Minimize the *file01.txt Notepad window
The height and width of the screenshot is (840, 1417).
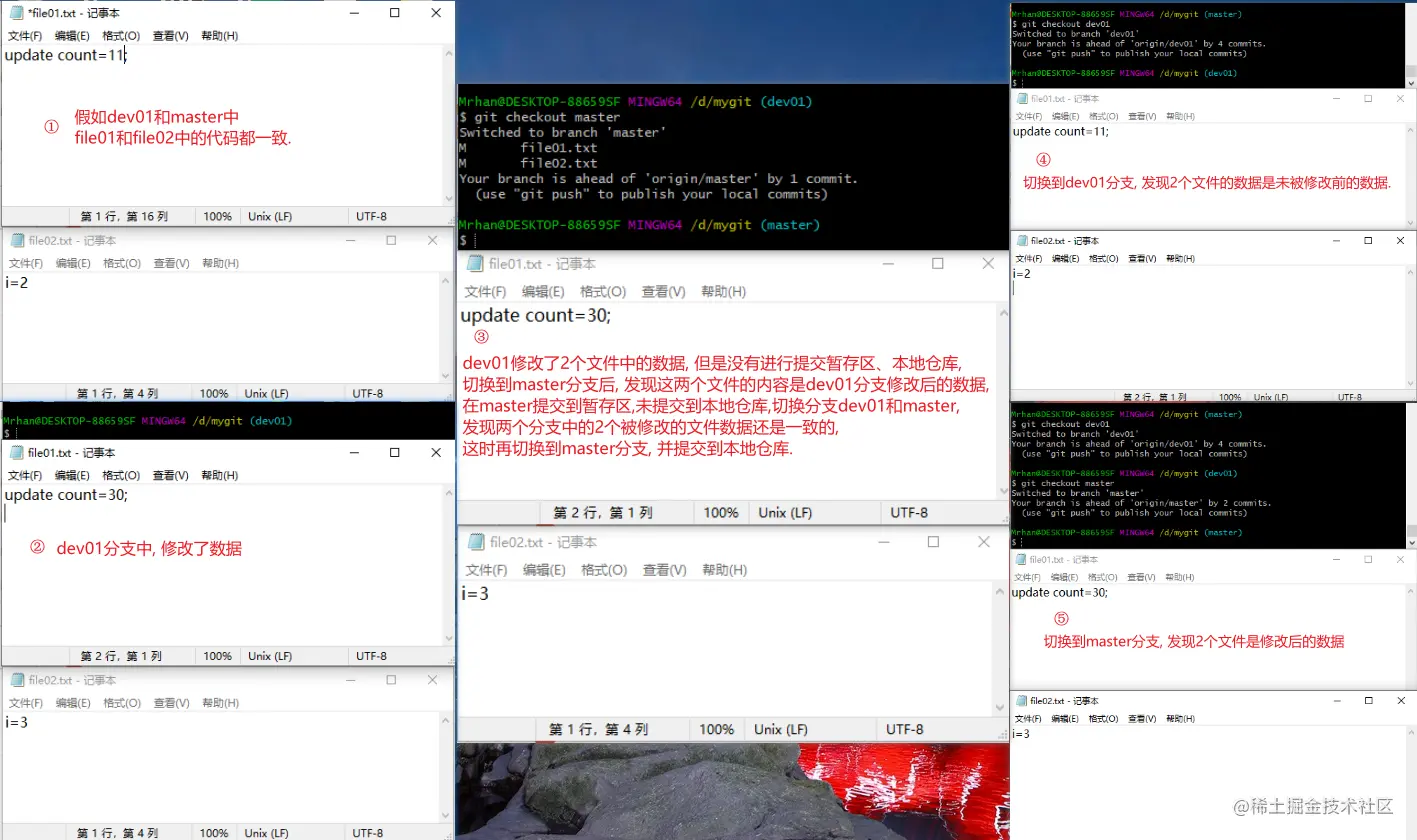tap(352, 13)
